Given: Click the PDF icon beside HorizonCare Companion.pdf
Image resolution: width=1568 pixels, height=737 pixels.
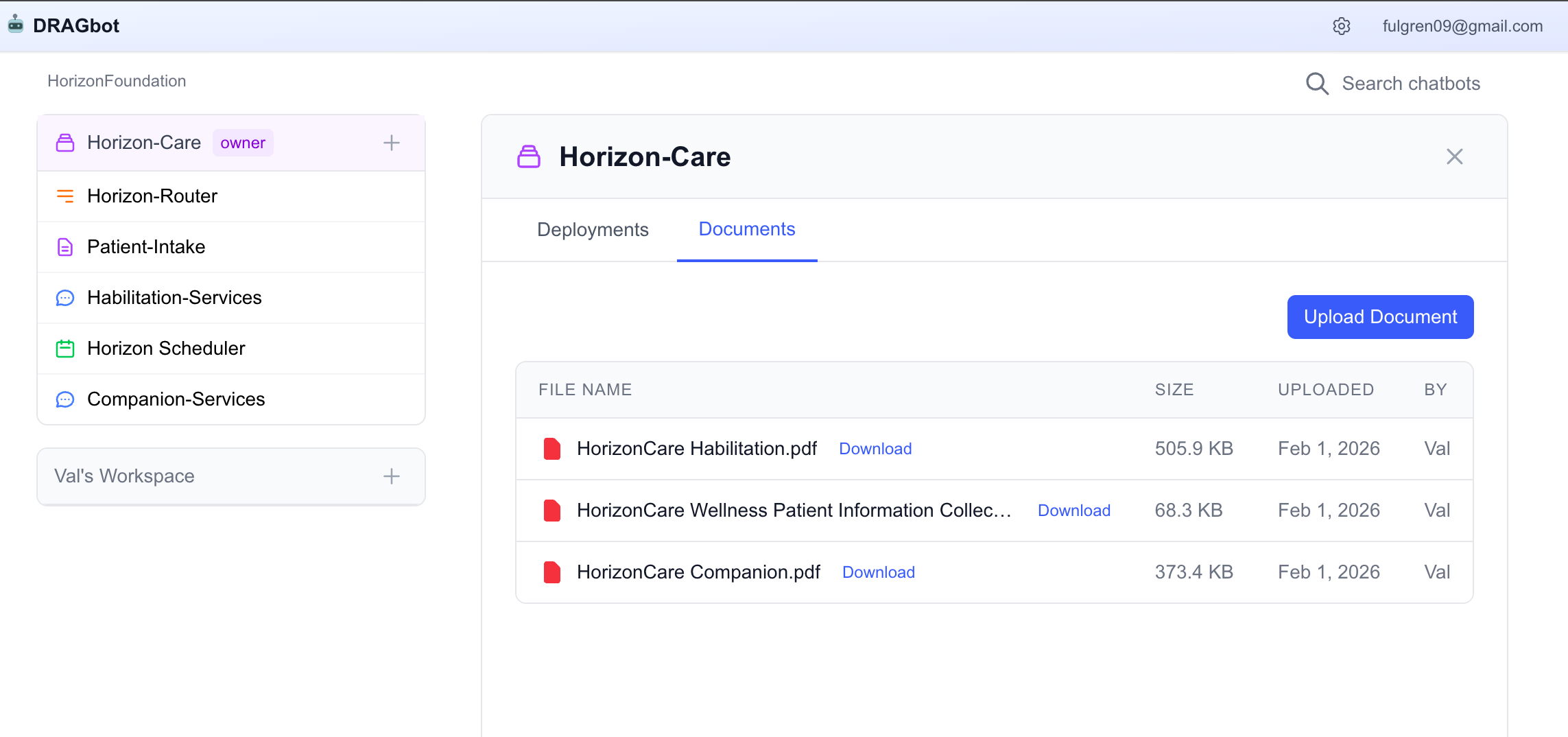Looking at the screenshot, I should [552, 572].
